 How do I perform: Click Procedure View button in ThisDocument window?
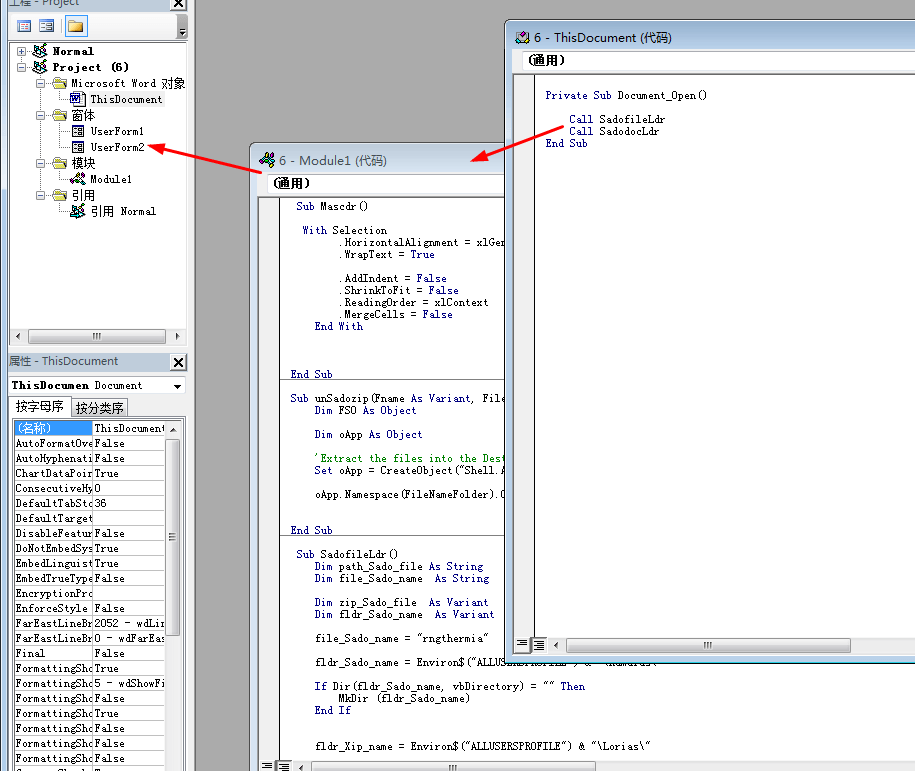521,644
